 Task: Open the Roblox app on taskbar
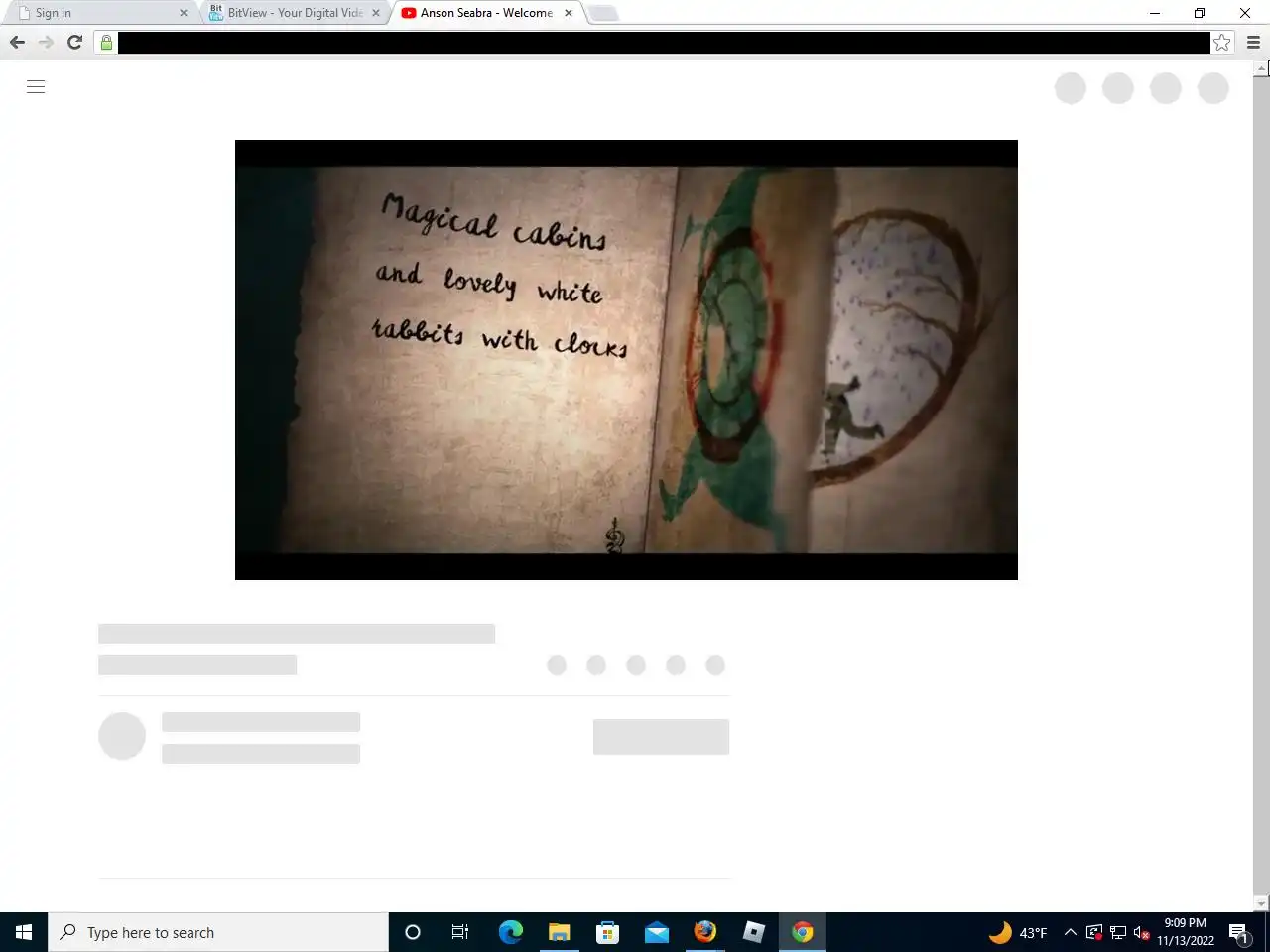tap(754, 932)
